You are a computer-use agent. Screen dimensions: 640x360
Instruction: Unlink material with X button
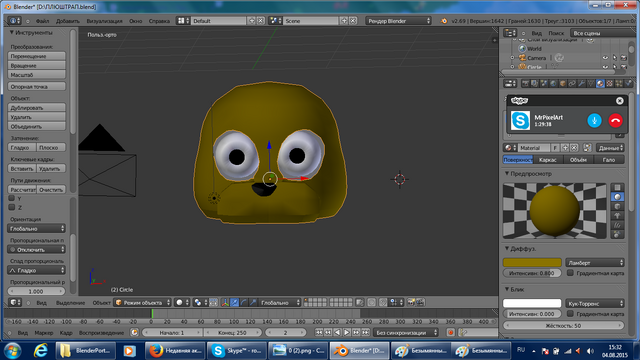coord(574,148)
